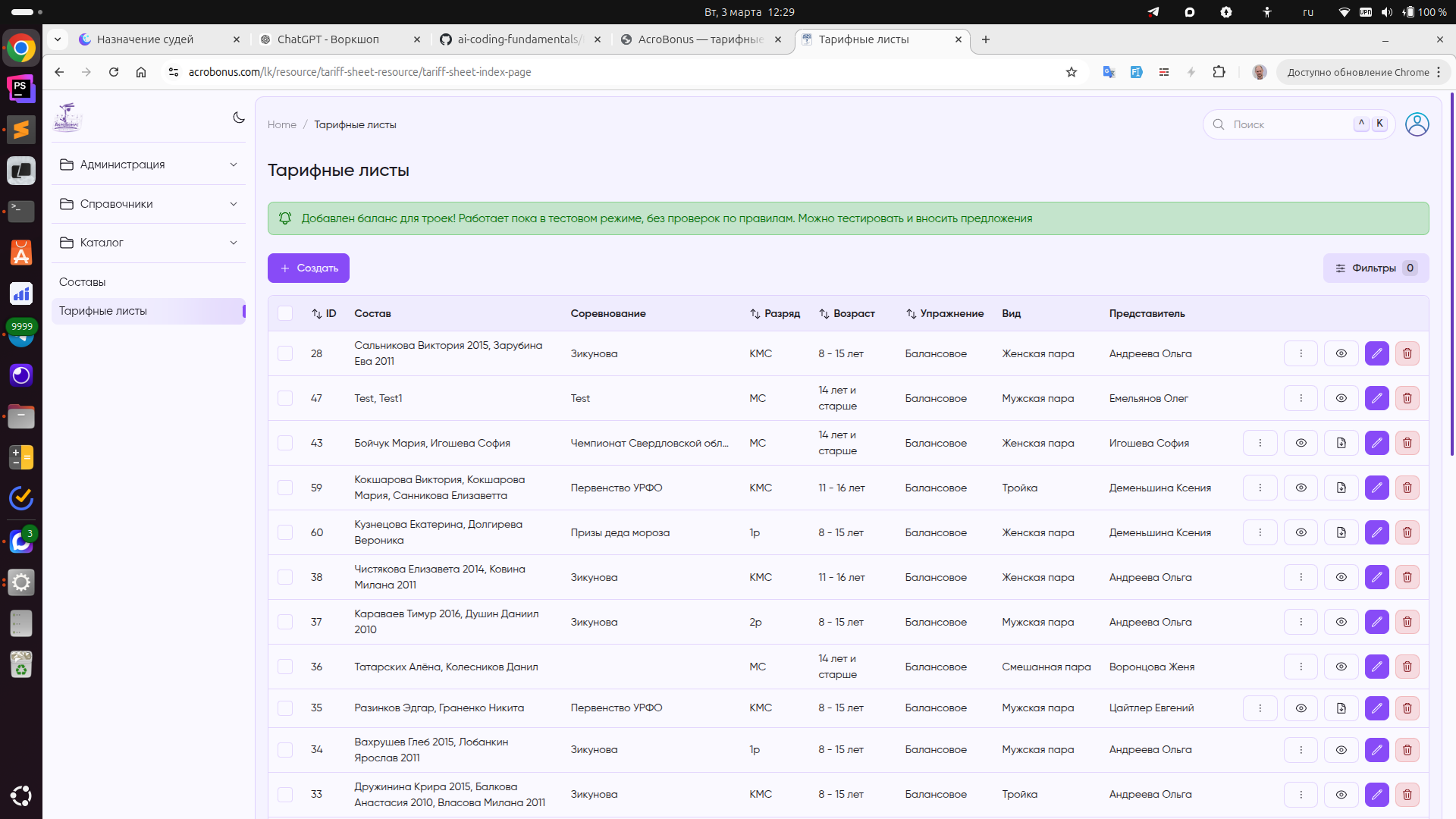
Task: View row 60 with eye icon
Action: point(1301,532)
